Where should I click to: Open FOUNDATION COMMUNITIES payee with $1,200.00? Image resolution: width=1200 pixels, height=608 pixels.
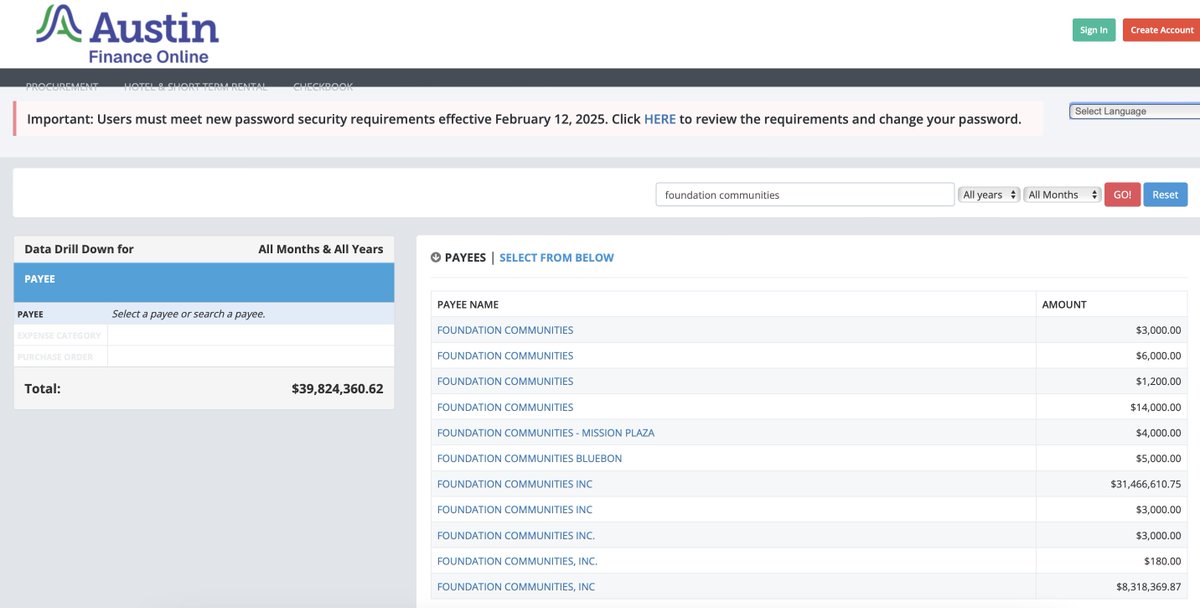pyautogui.click(x=505, y=381)
